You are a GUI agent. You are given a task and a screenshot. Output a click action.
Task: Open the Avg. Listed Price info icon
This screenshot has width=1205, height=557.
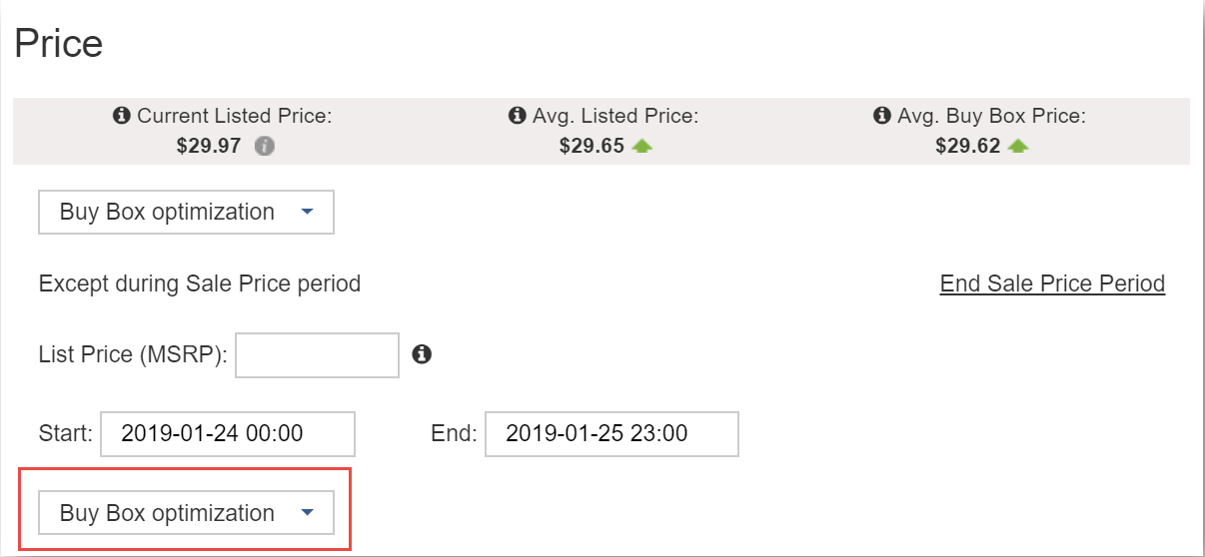[517, 116]
